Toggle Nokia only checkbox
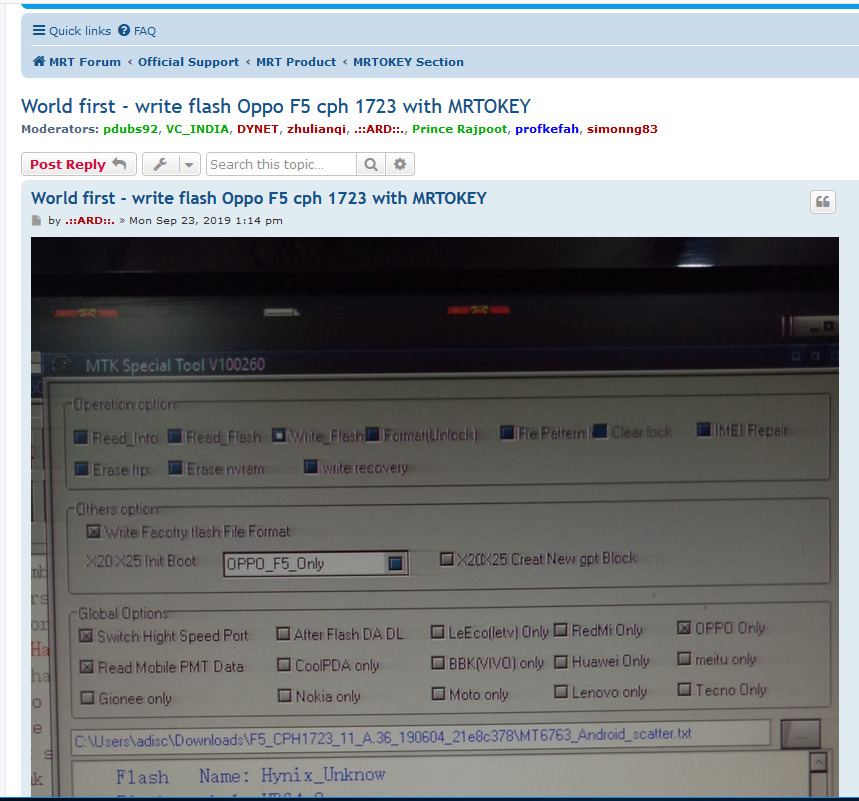Screen dimensions: 859x801 pos(284,696)
